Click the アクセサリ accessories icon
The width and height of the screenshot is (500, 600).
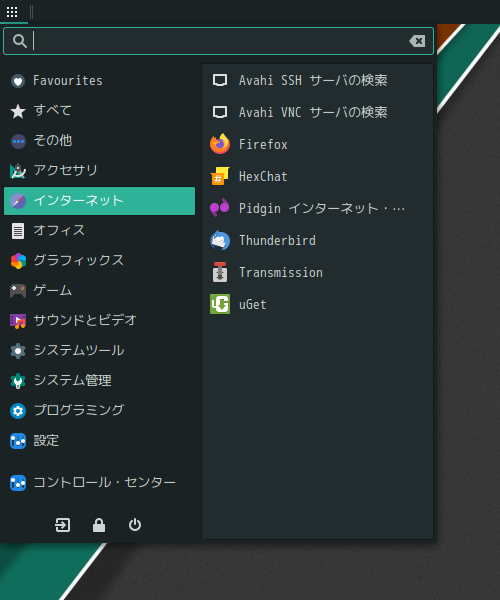tap(18, 171)
